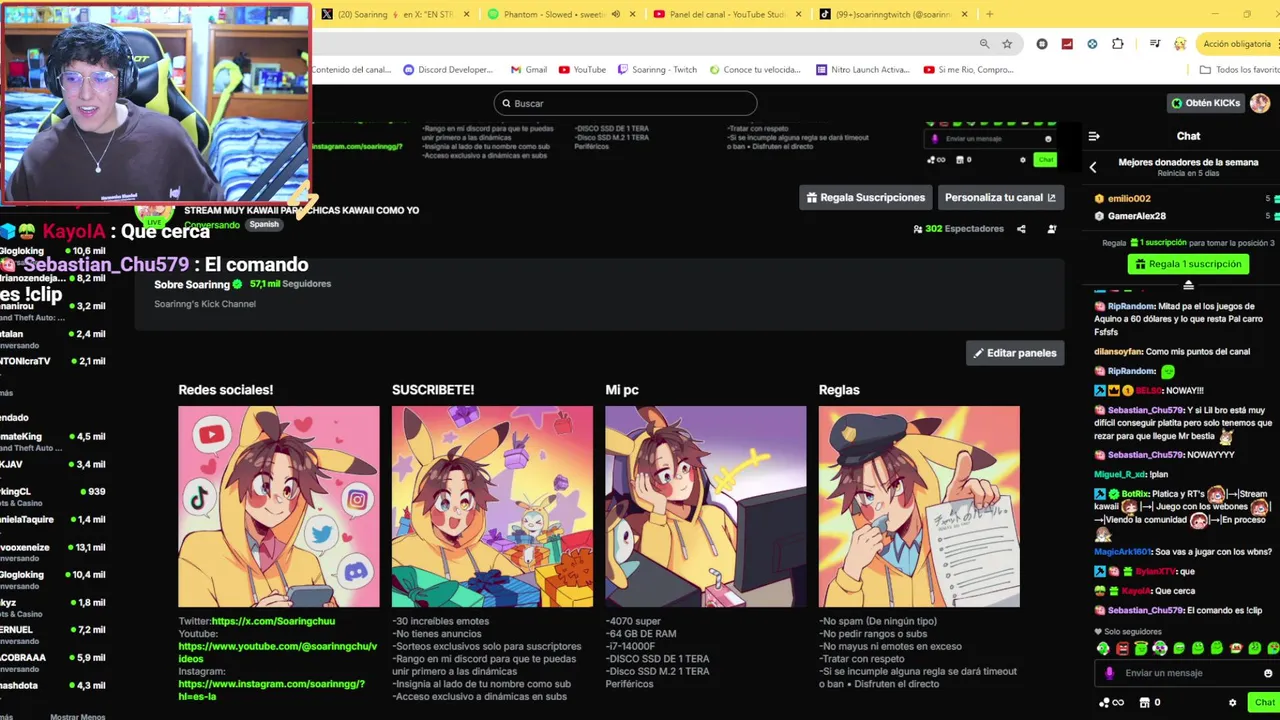Open the Discord Developer bookmark
The image size is (1280, 720).
point(448,70)
